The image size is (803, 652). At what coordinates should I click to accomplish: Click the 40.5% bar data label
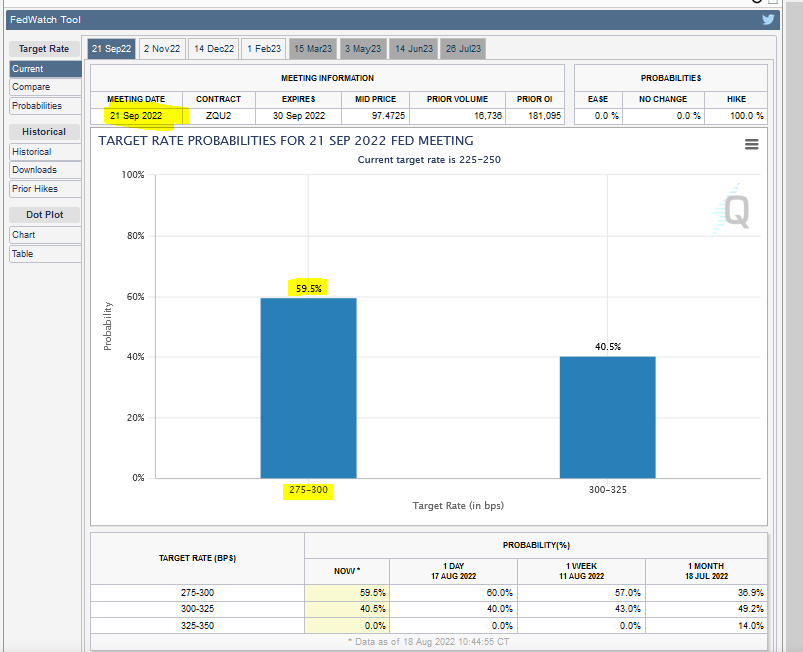(607, 347)
